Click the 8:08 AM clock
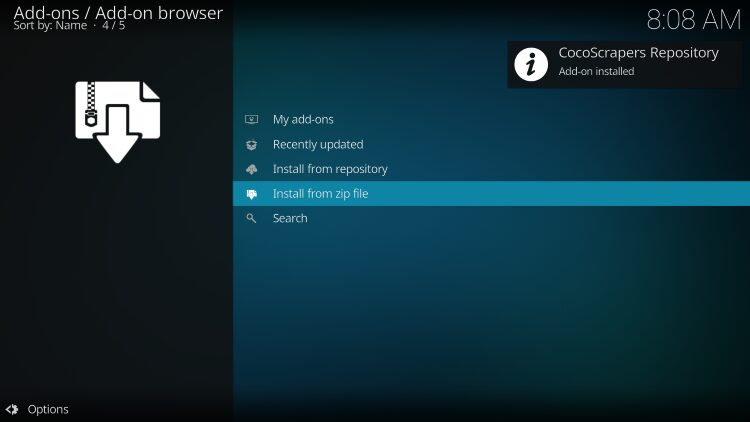Screen dimensions: 750x422 [694, 20]
